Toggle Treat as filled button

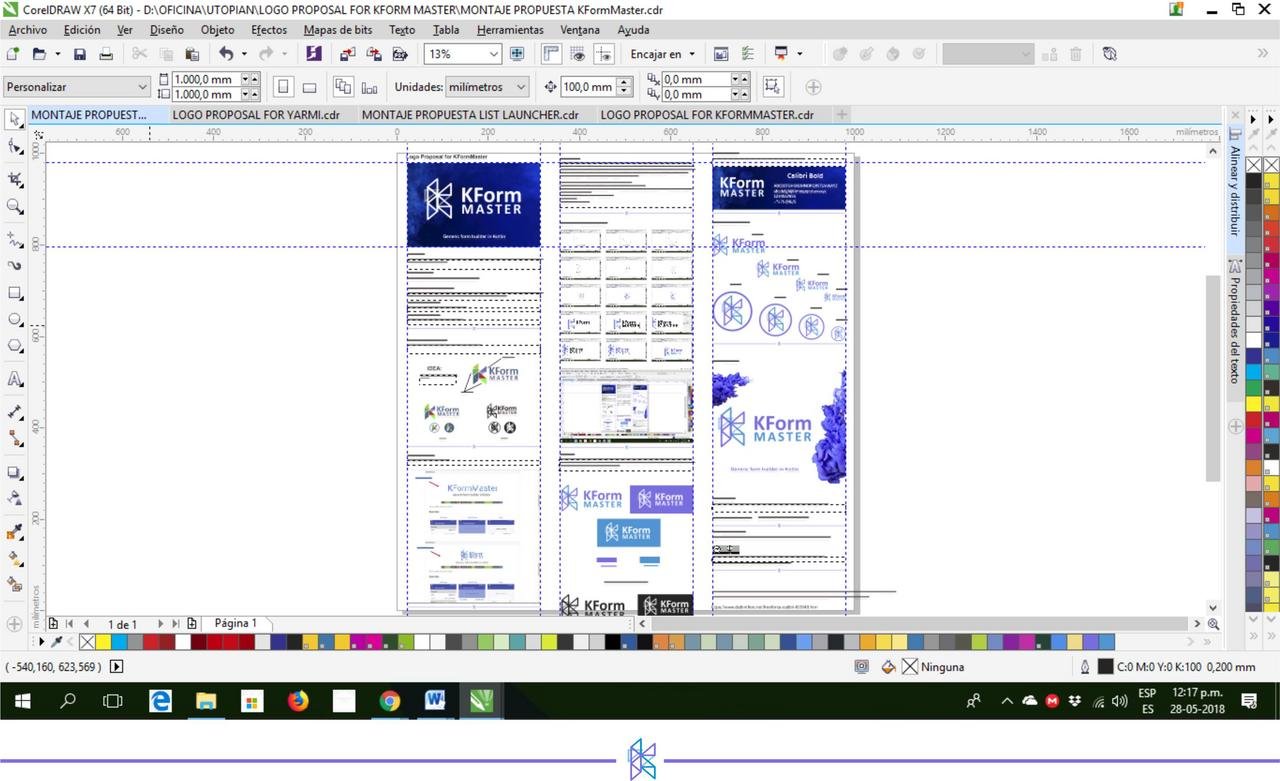click(772, 87)
